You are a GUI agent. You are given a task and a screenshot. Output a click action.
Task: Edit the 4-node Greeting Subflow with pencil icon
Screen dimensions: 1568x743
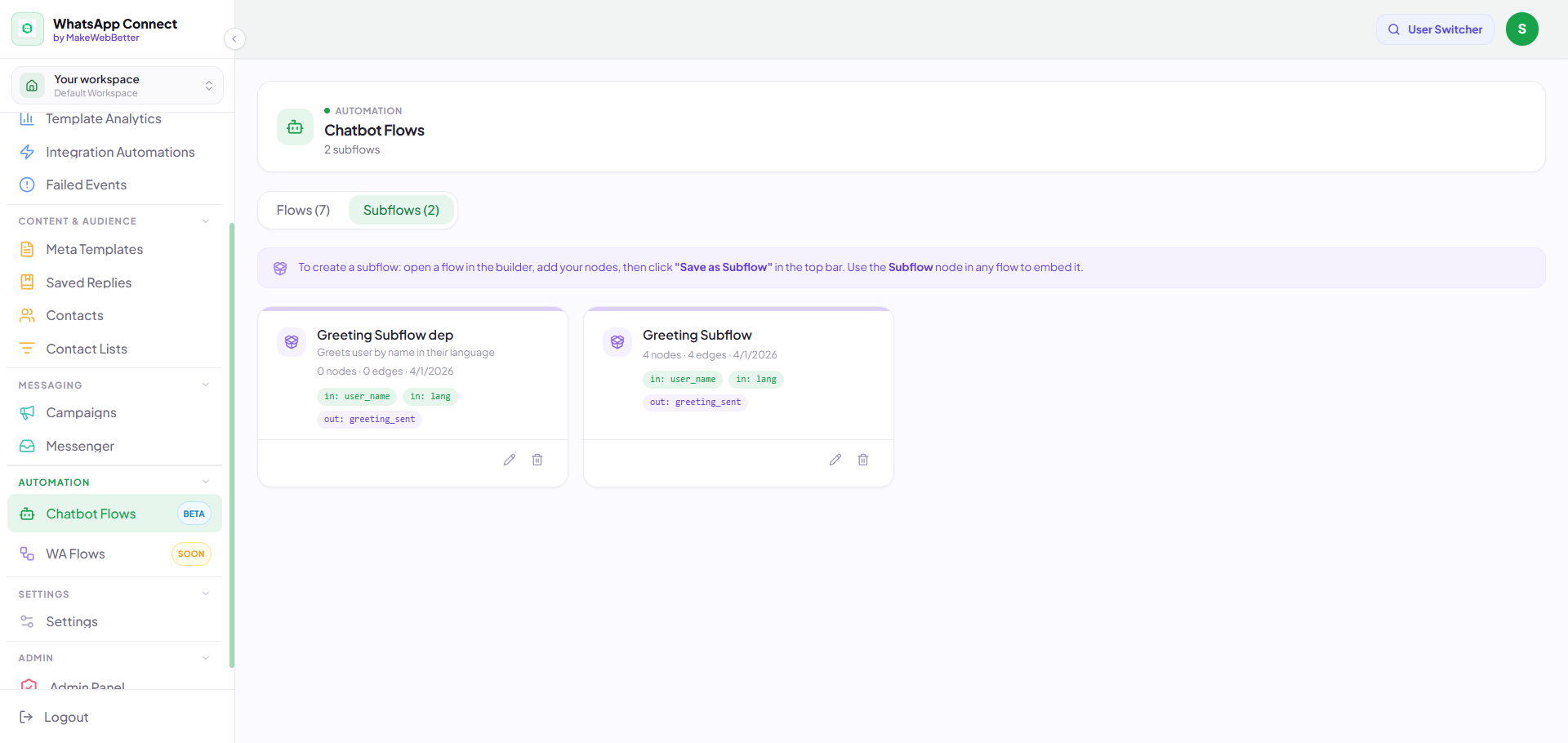(x=835, y=460)
